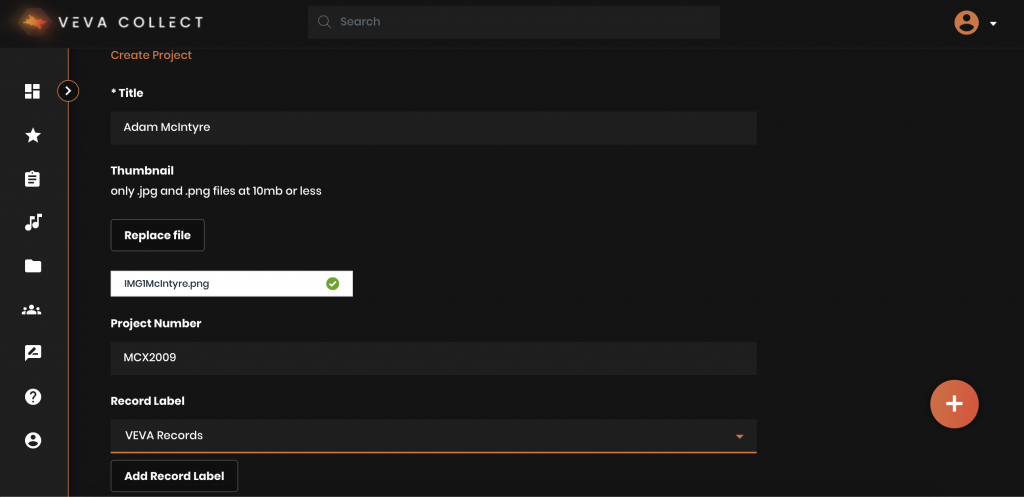This screenshot has width=1024, height=497.
Task: Click the orange plus floating action button
Action: pos(954,404)
